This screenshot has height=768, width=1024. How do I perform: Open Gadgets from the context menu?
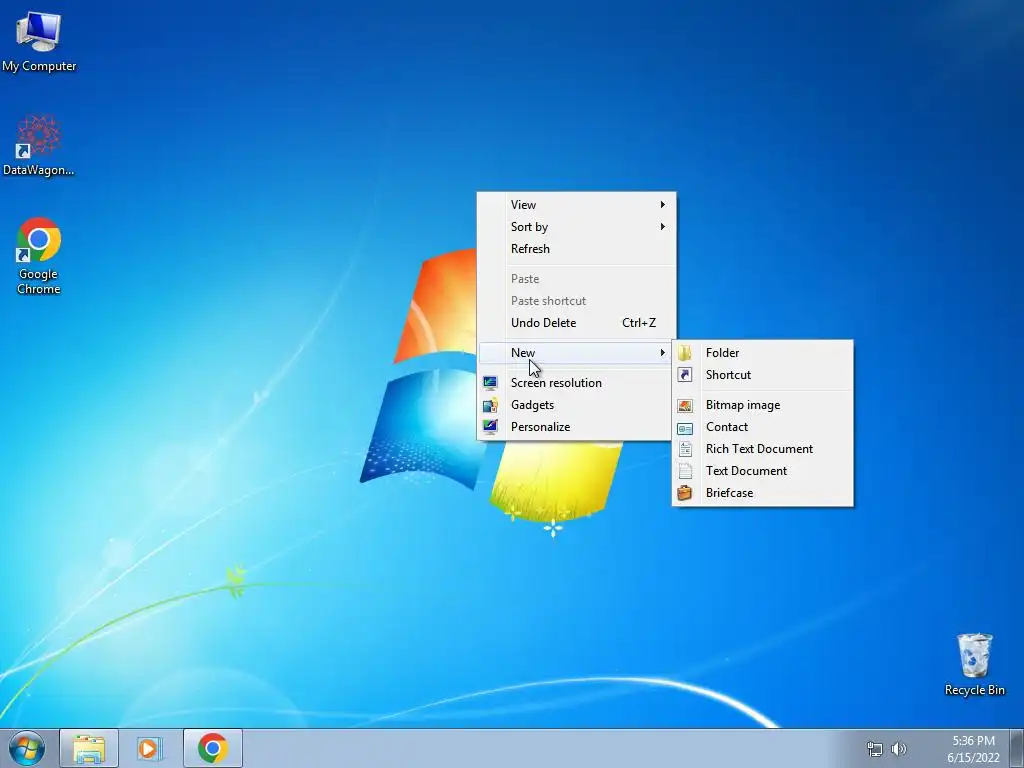click(x=576, y=405)
